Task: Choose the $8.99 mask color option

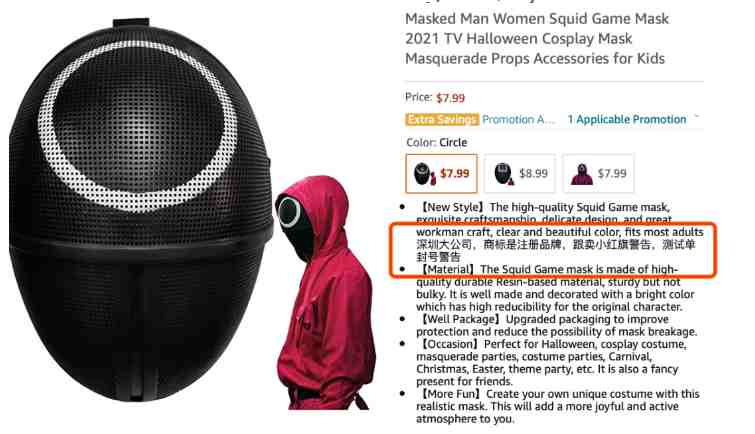Action: point(520,173)
